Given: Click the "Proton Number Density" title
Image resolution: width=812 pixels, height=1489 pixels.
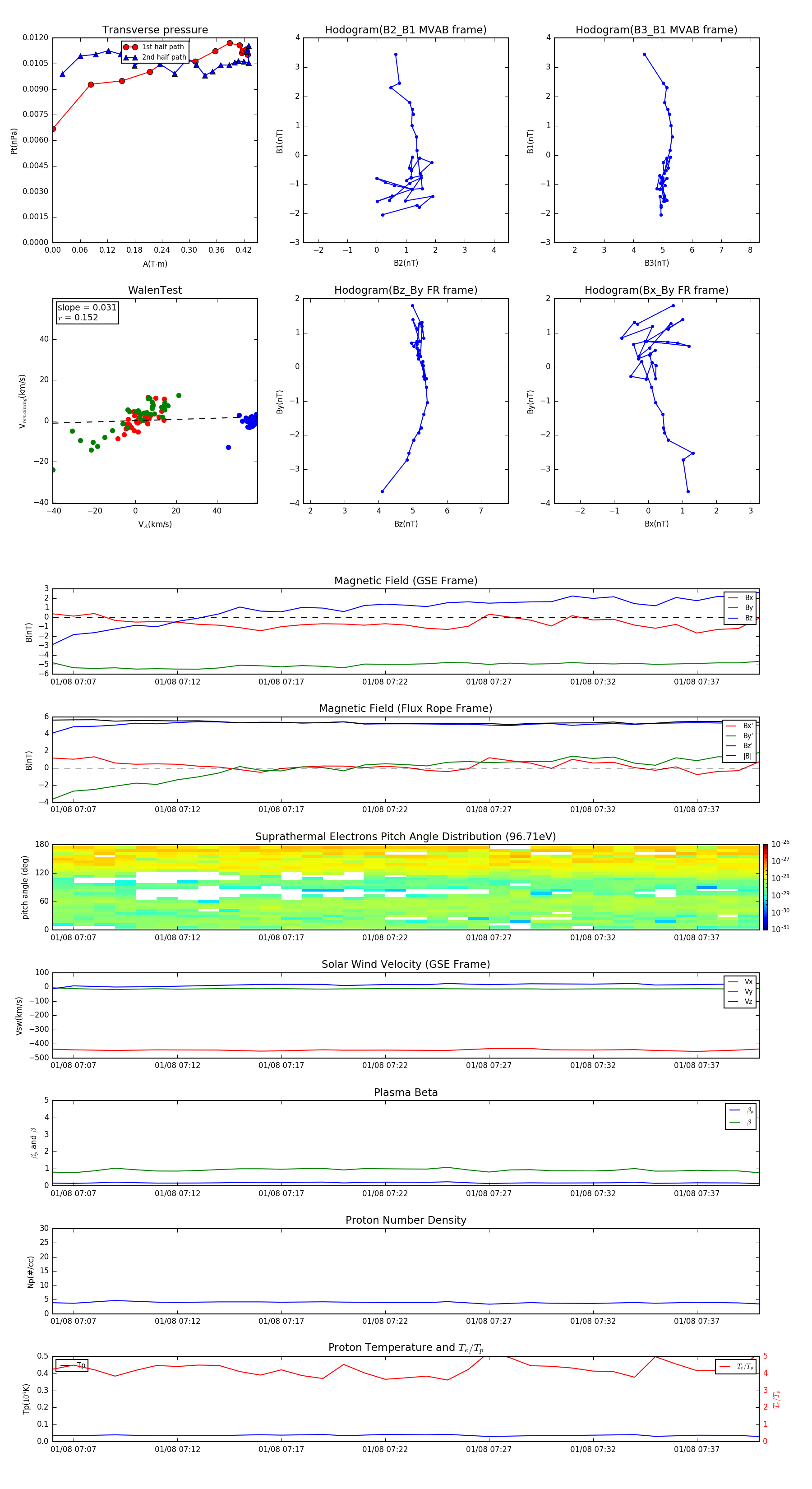Looking at the screenshot, I should point(406,1220).
